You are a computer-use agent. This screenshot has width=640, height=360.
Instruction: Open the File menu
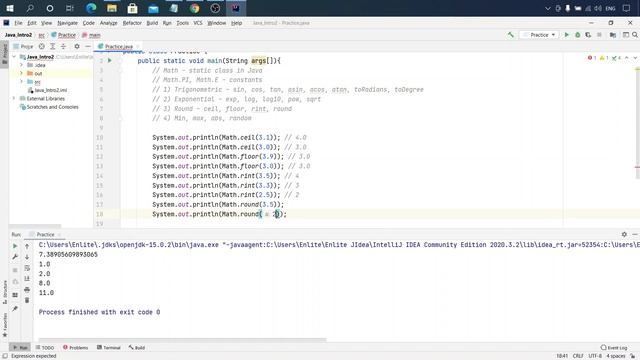click(x=18, y=23)
